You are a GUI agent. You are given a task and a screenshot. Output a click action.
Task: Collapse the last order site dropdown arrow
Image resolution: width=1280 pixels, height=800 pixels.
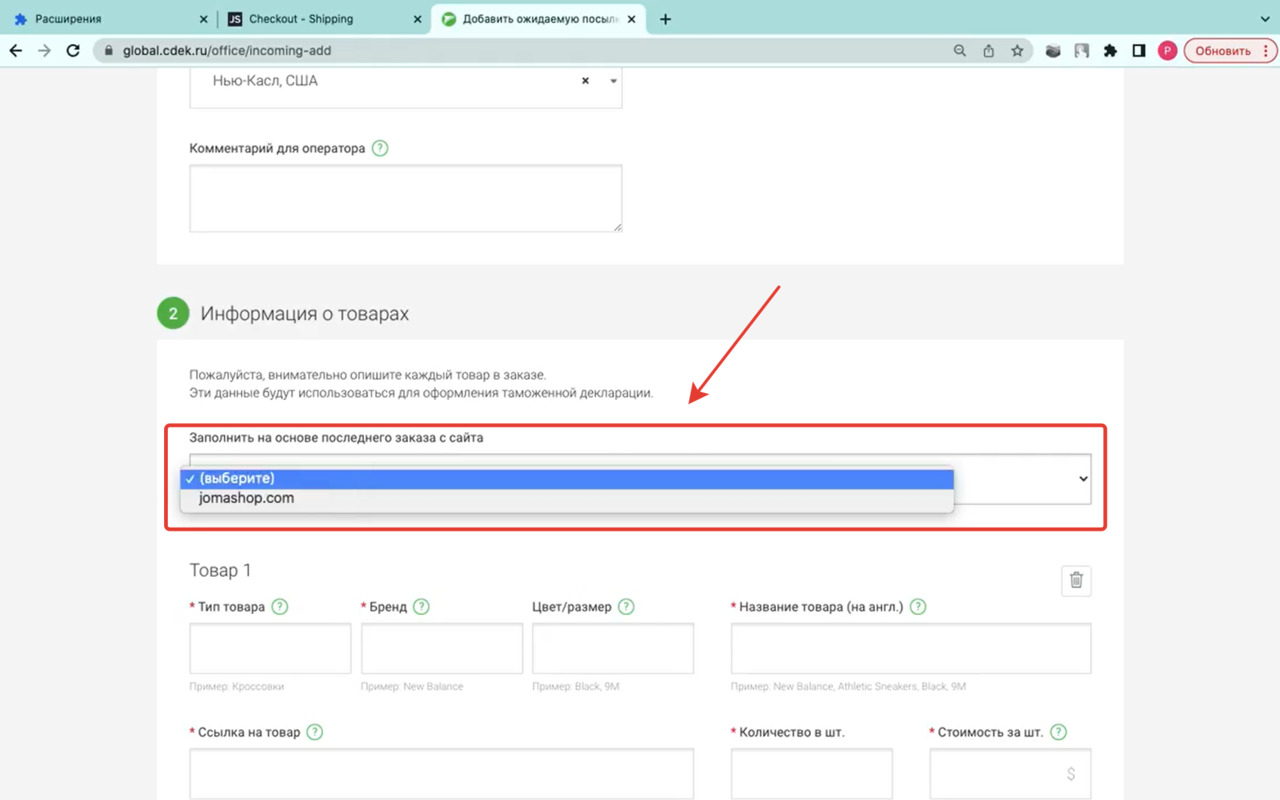tap(1082, 479)
